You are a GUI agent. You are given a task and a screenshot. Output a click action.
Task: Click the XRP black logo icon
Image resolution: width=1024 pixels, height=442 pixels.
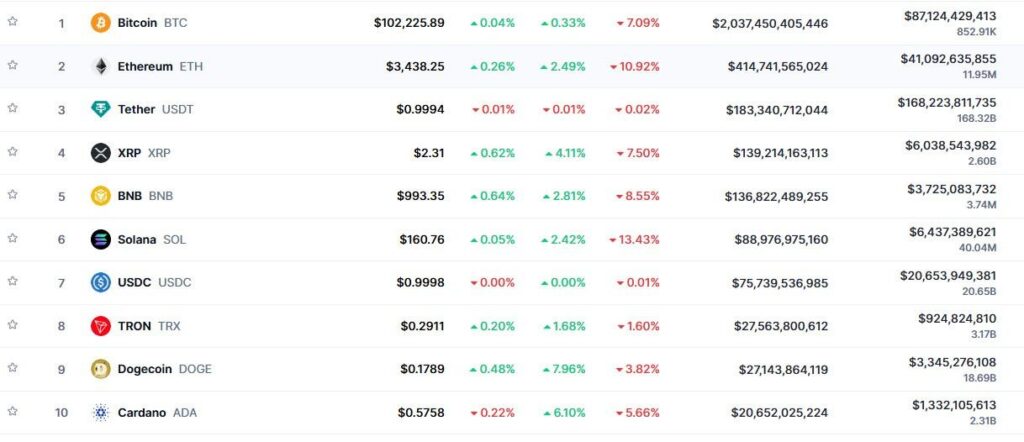pyautogui.click(x=100, y=153)
